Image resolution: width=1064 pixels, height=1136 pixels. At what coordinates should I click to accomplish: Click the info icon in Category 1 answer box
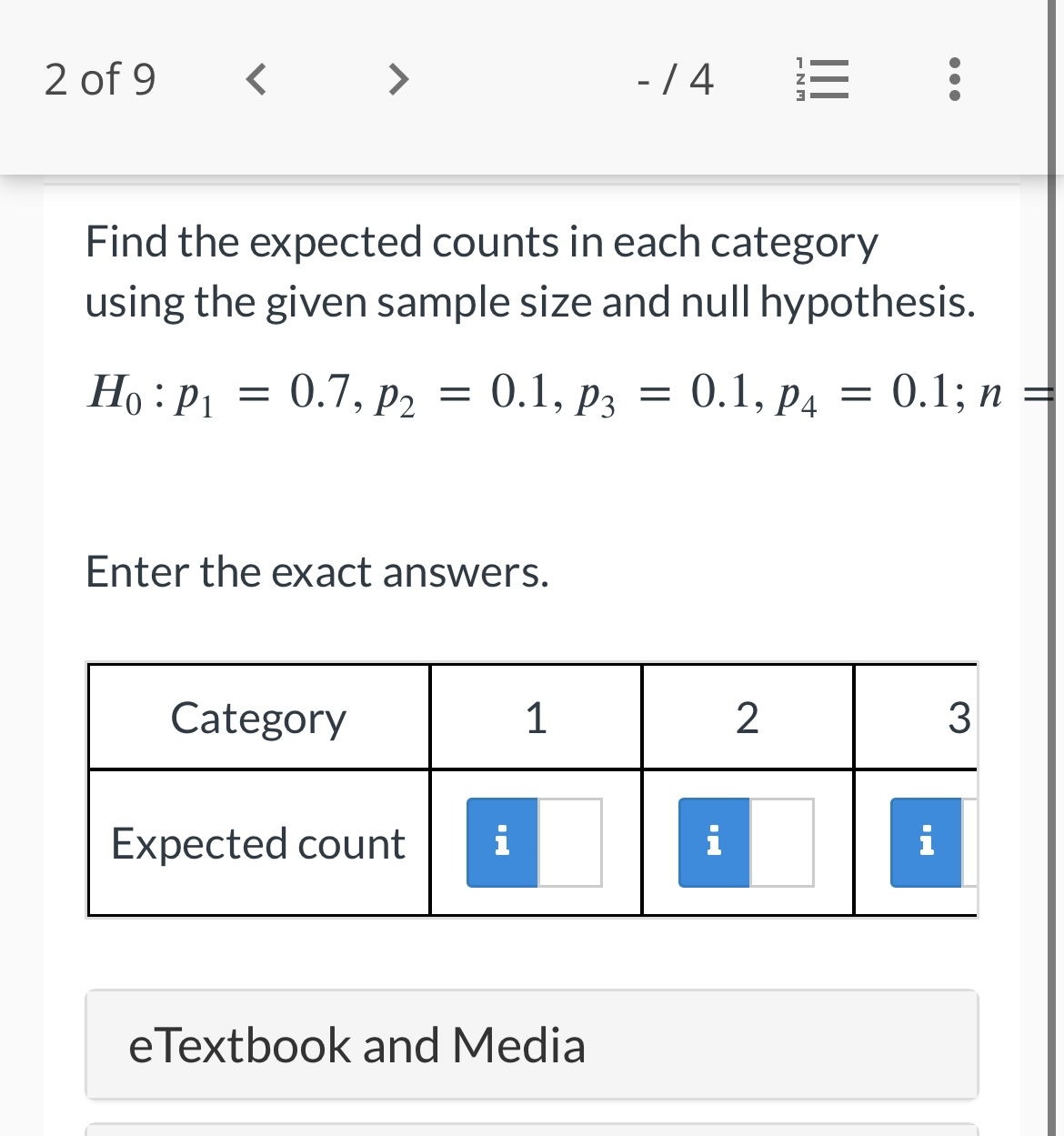click(501, 843)
